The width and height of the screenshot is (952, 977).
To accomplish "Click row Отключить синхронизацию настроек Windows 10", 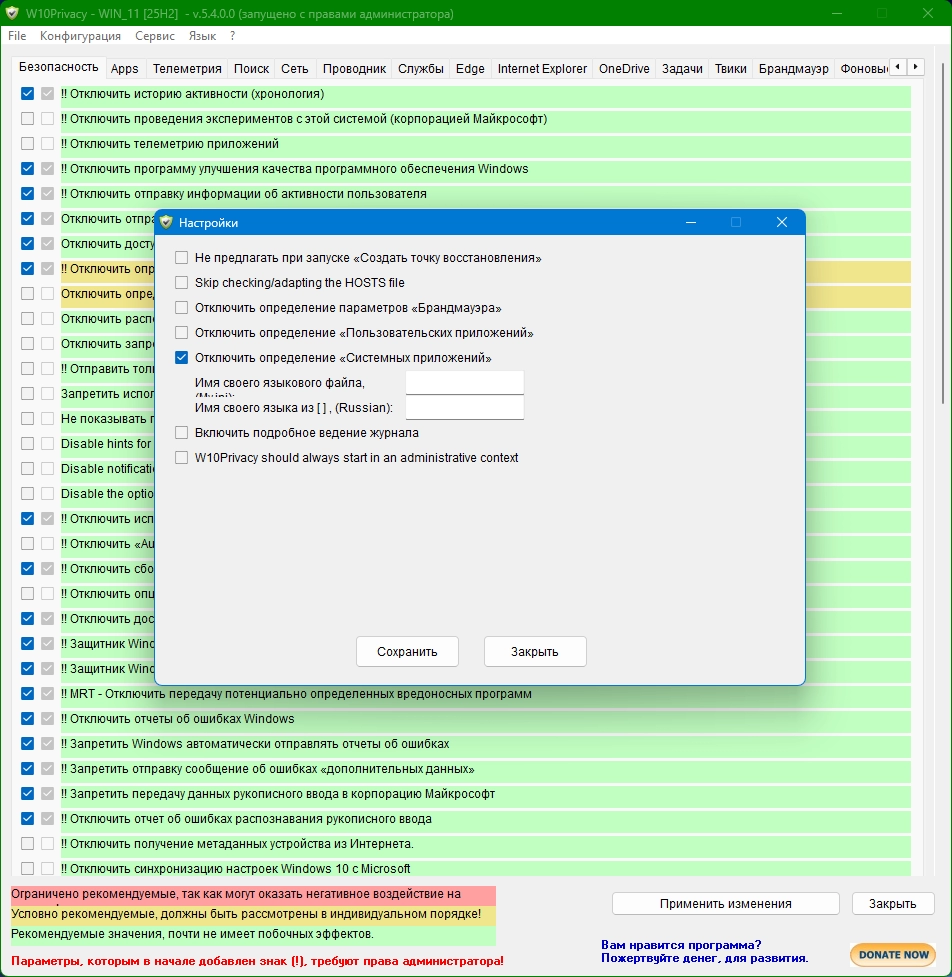I will pyautogui.click(x=485, y=867).
